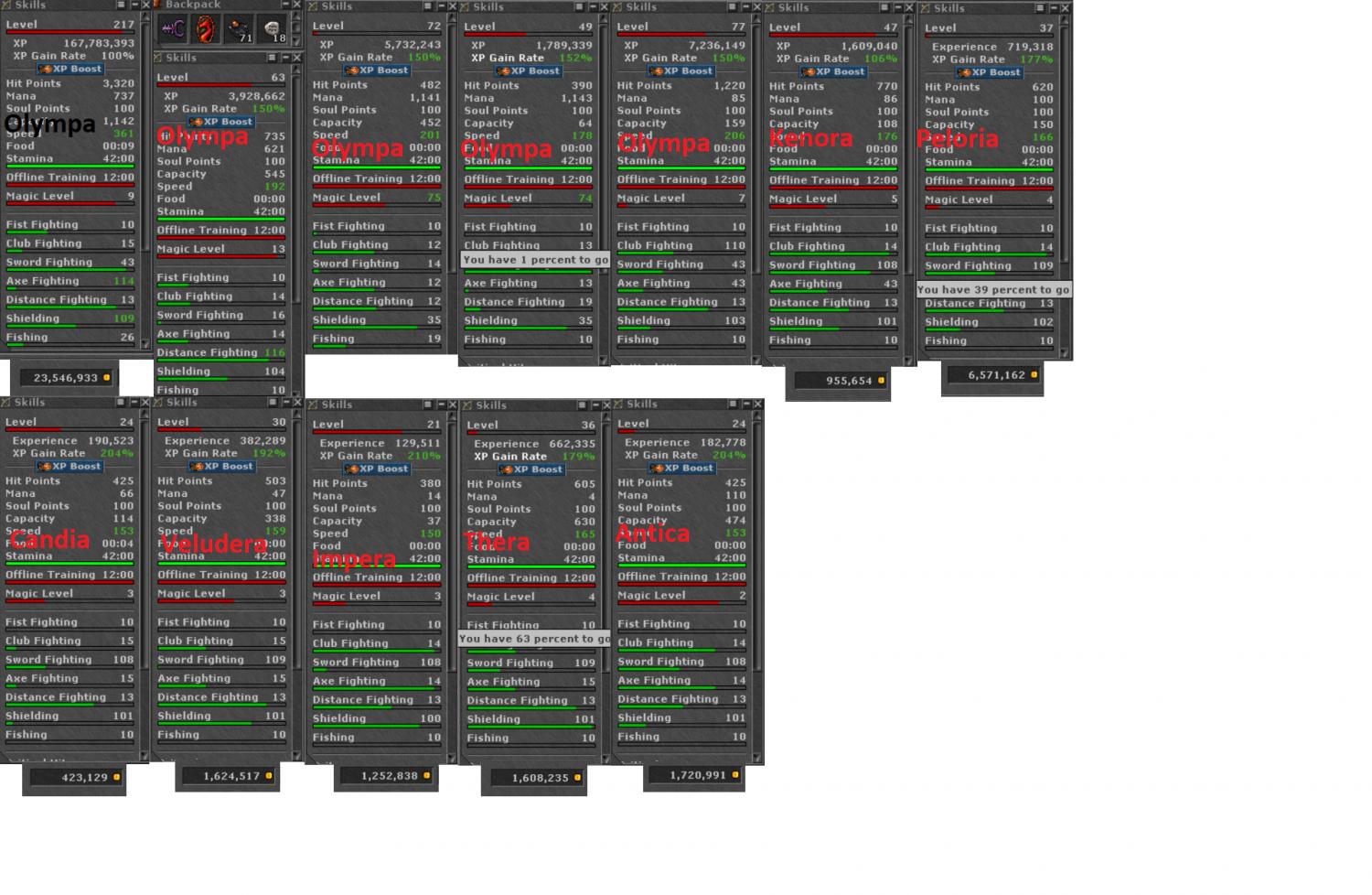The width and height of the screenshot is (1372, 895).
Task: Click XP Boost button in level 217 window
Action: click(70, 69)
